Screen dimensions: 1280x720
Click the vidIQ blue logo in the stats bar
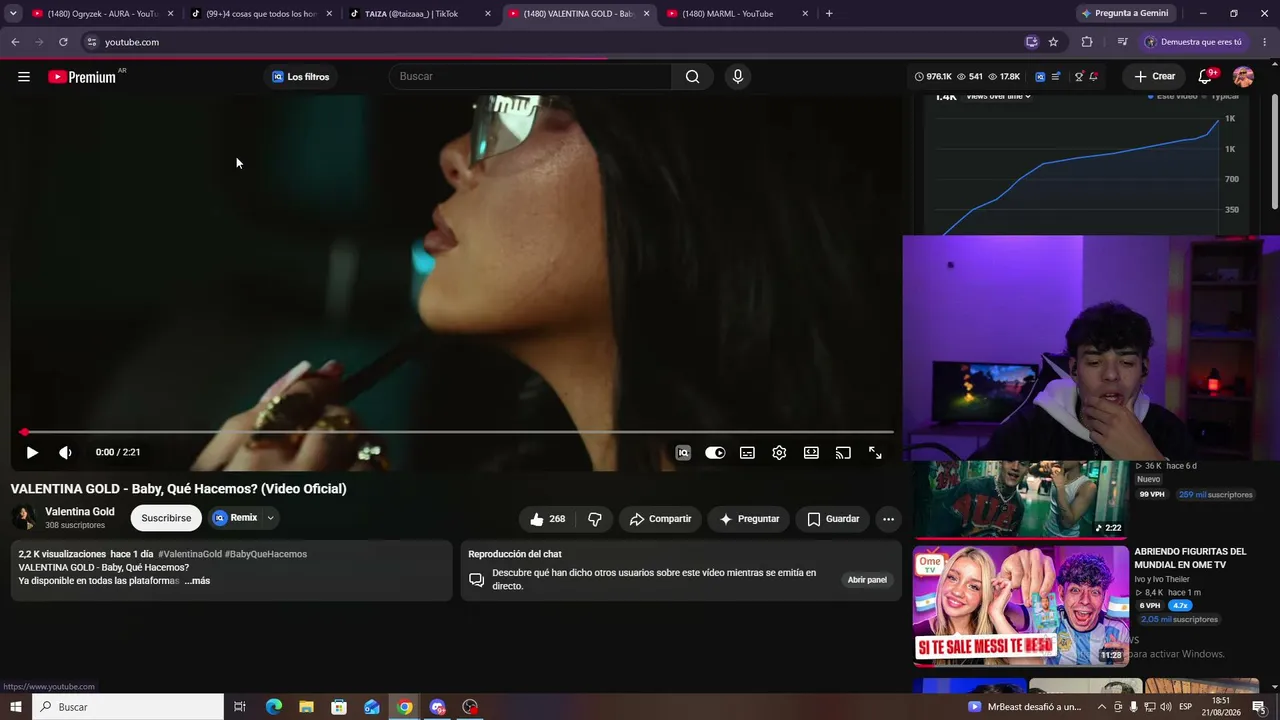click(1040, 77)
